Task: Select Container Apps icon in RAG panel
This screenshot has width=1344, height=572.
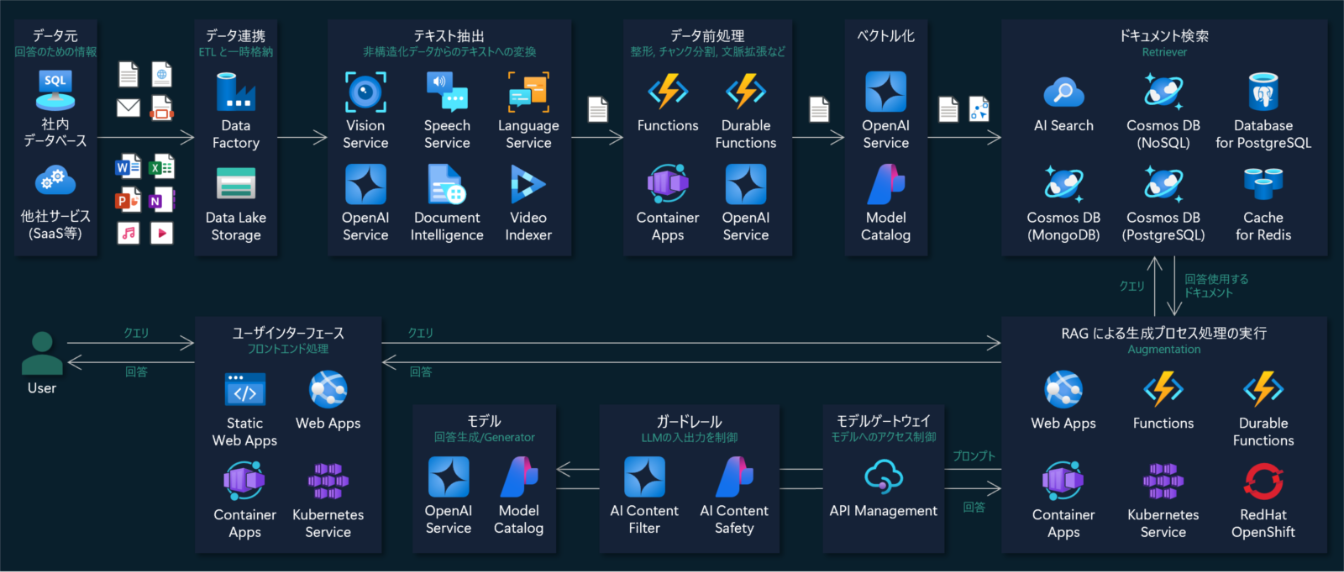Action: tap(1064, 482)
